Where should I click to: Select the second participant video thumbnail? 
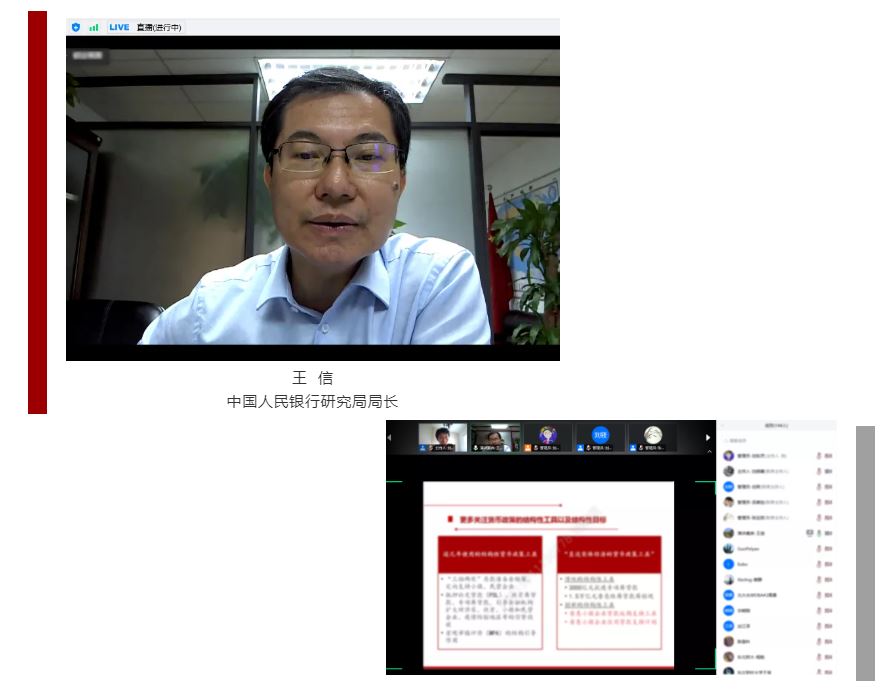click(x=495, y=437)
